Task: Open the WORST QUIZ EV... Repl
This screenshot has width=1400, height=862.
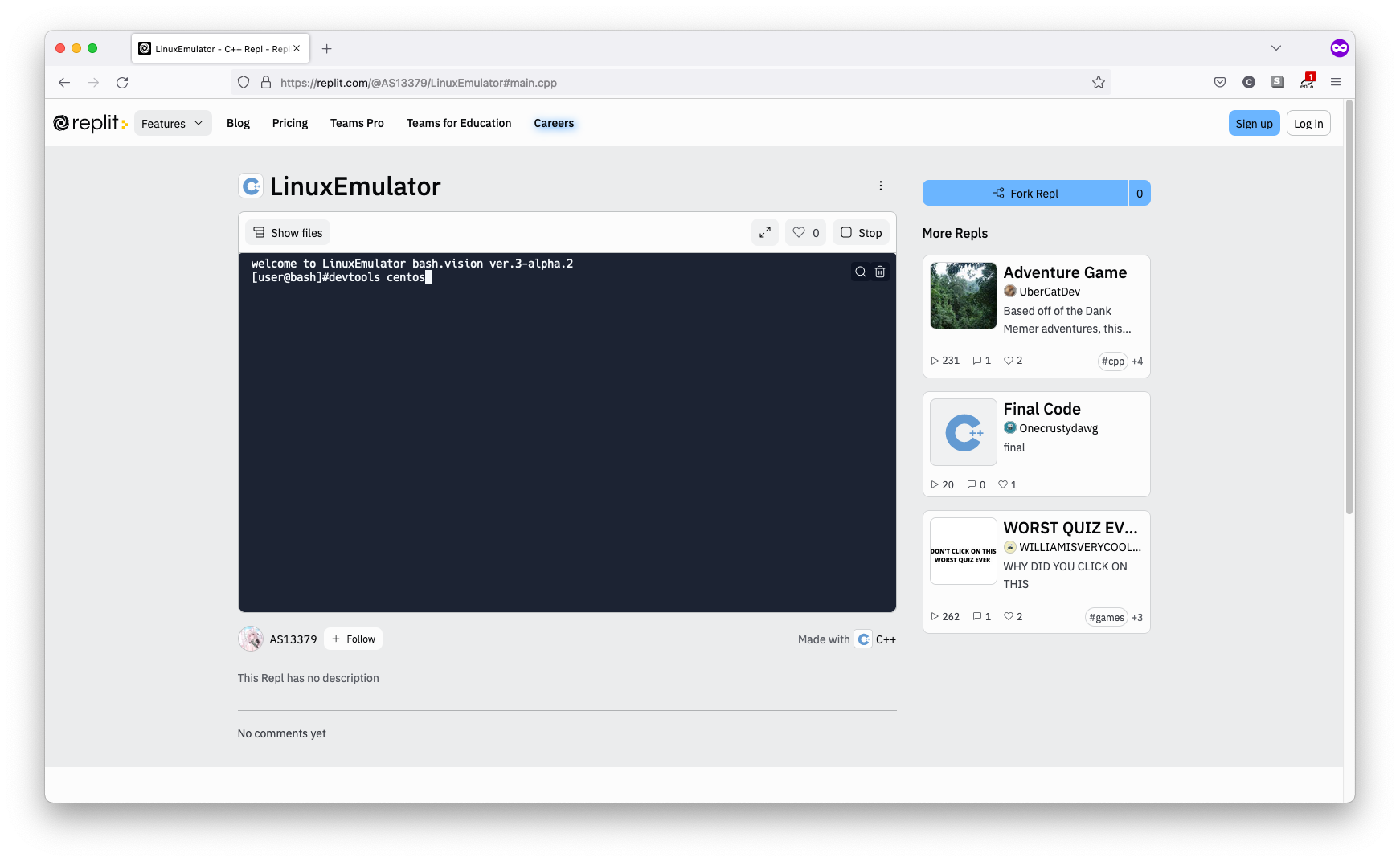Action: (1070, 528)
